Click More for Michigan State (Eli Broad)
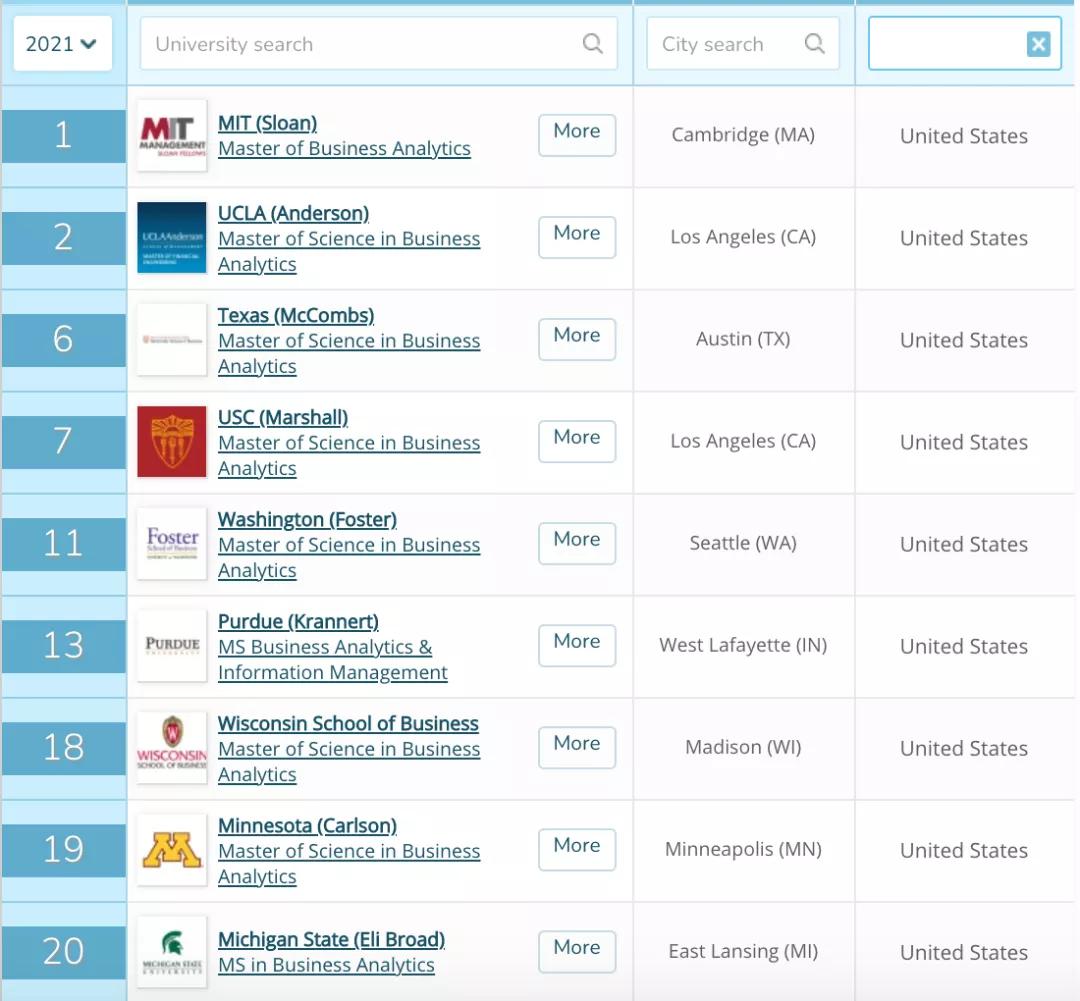This screenshot has width=1080, height=1001. tap(577, 951)
